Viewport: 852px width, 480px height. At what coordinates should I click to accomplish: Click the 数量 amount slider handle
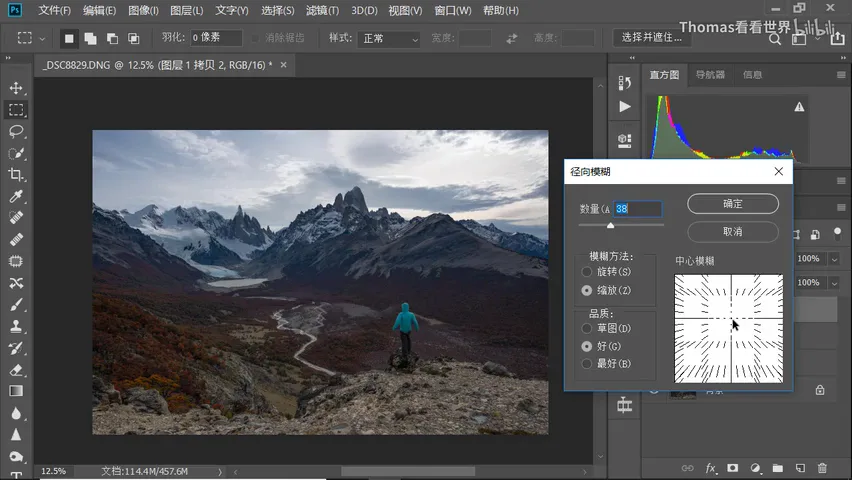[x=611, y=225]
